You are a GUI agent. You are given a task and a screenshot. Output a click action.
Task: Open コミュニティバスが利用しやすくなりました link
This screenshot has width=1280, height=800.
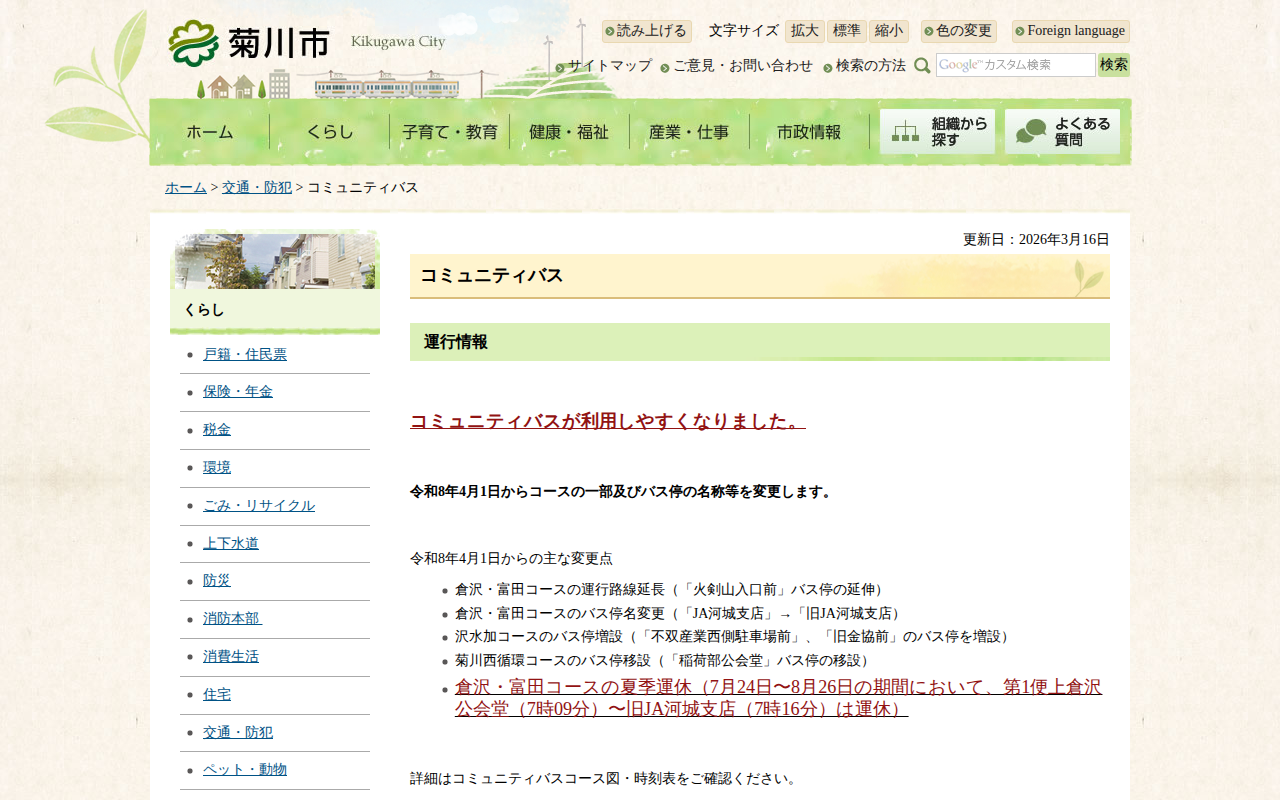click(x=608, y=421)
